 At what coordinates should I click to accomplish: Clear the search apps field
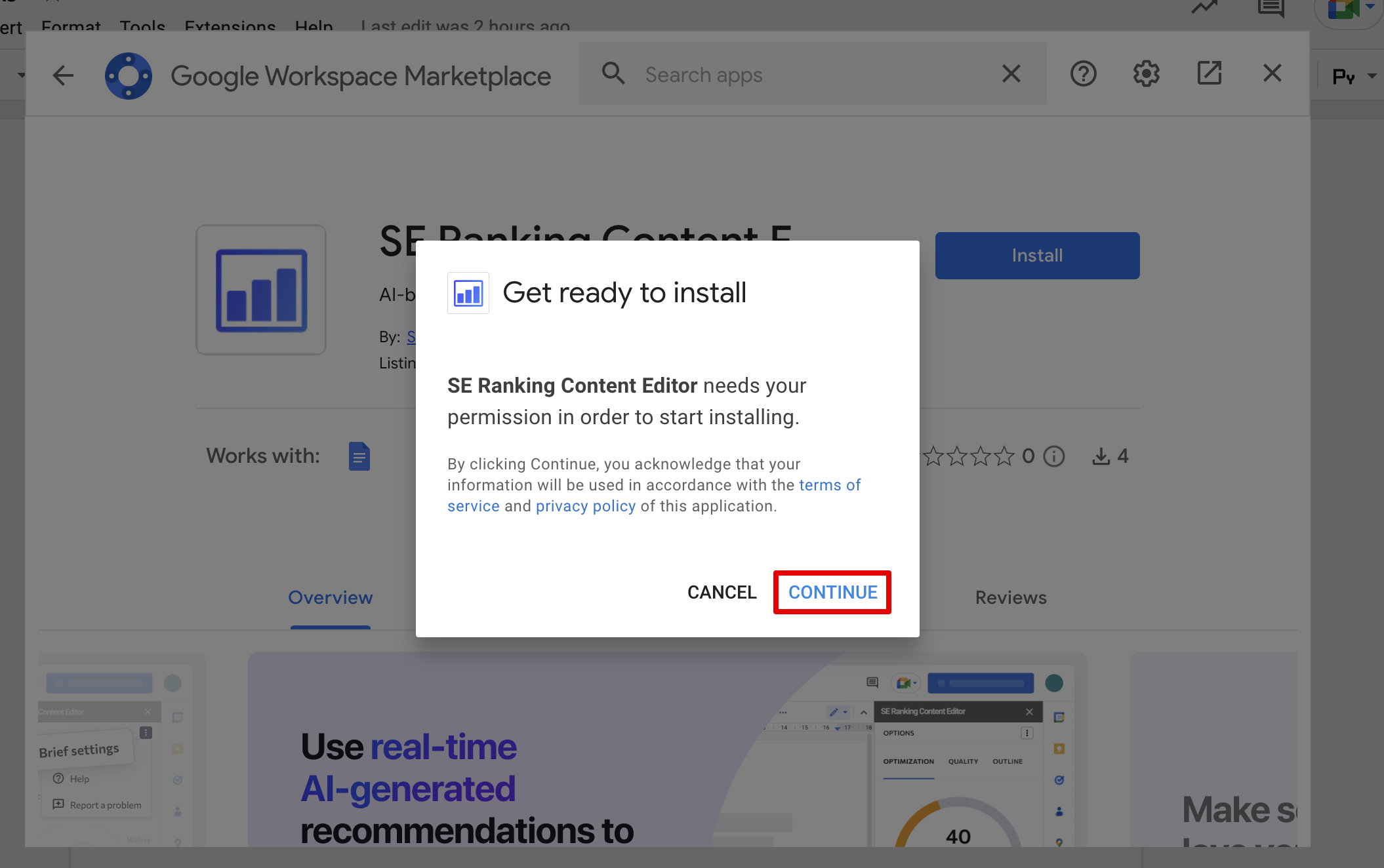(1011, 74)
